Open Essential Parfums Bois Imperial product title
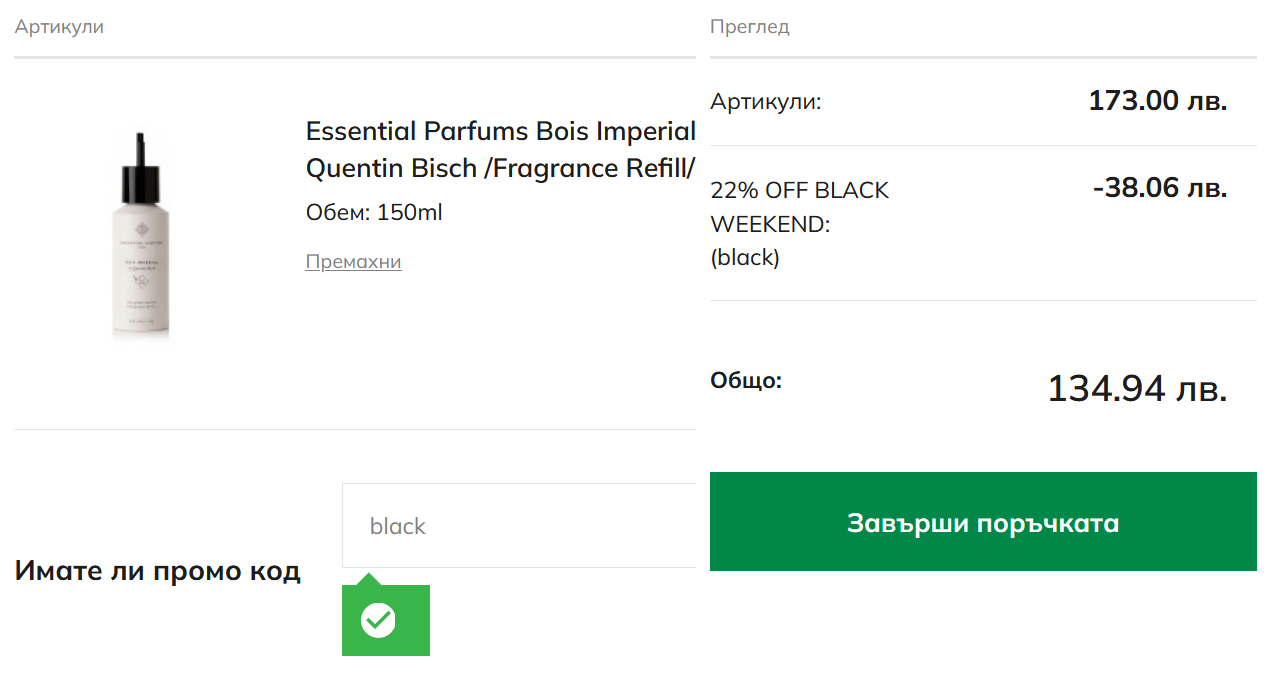The width and height of the screenshot is (1271, 675). (x=500, y=132)
